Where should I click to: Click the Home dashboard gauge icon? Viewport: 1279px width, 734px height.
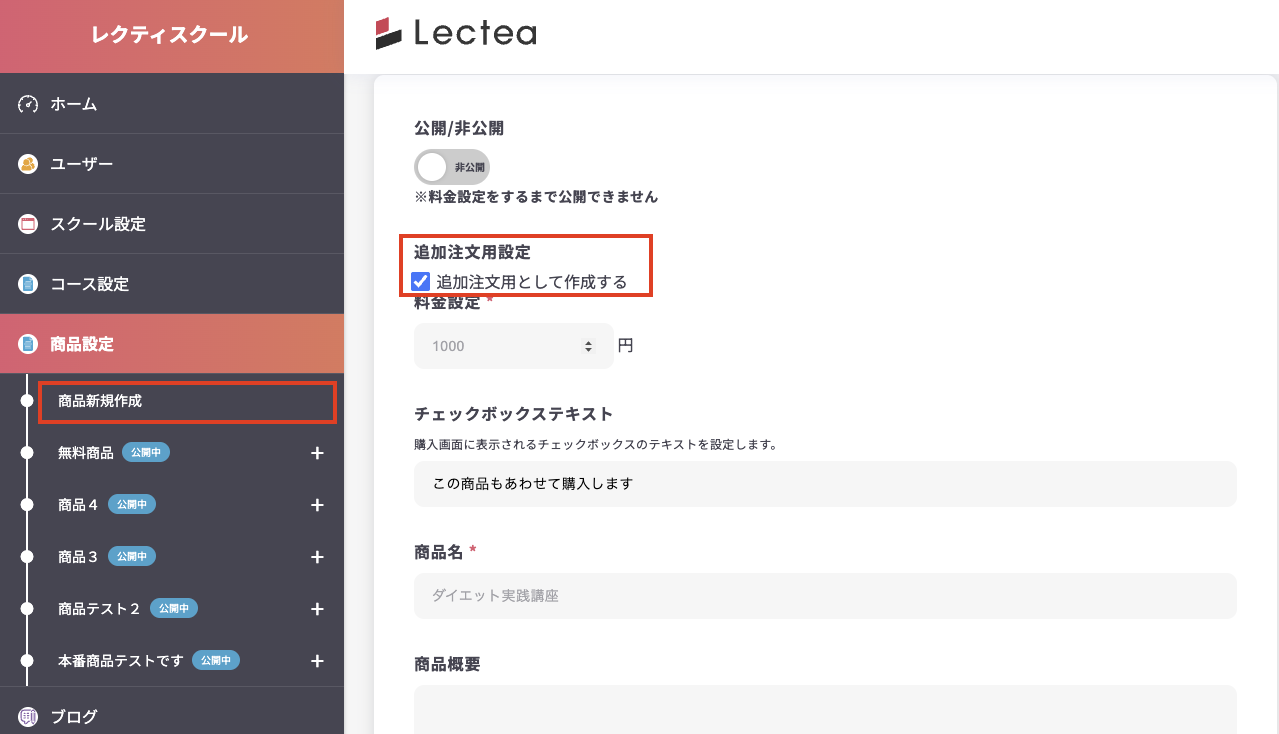tap(28, 104)
